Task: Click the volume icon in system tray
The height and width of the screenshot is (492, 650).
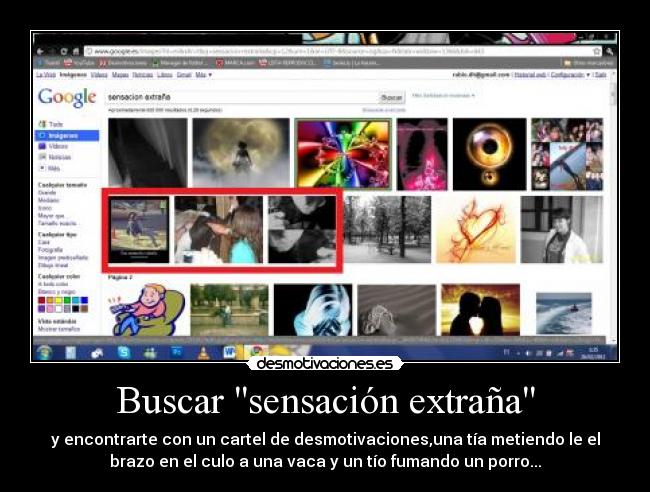Action: 528,353
